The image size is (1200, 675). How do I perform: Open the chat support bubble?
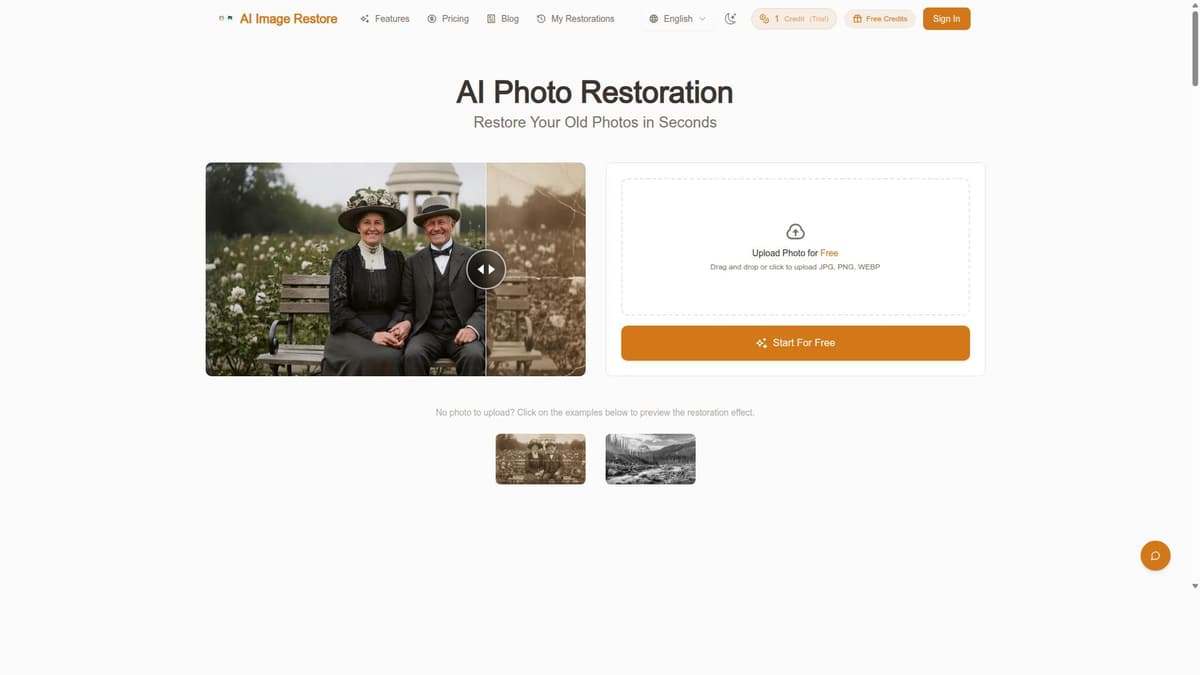click(x=1155, y=555)
